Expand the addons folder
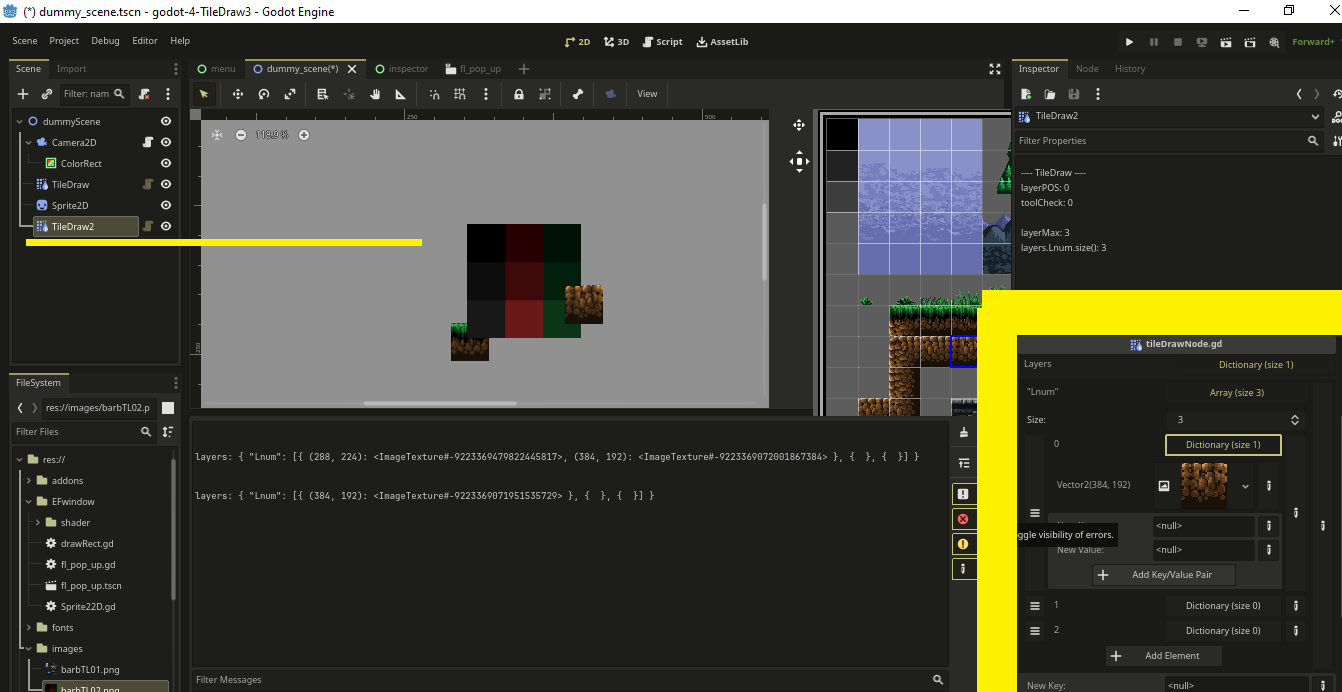1342x692 pixels. point(28,480)
